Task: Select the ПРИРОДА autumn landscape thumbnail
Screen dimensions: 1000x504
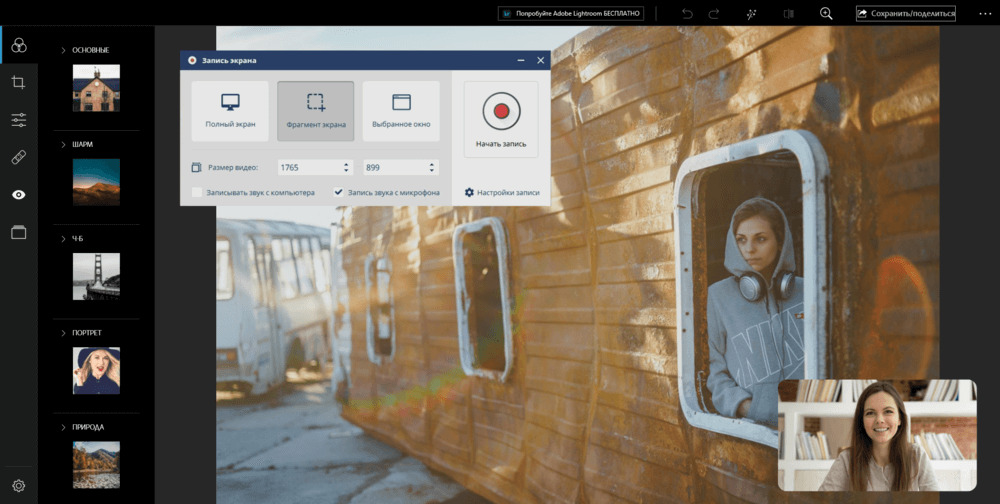Action: click(96, 465)
